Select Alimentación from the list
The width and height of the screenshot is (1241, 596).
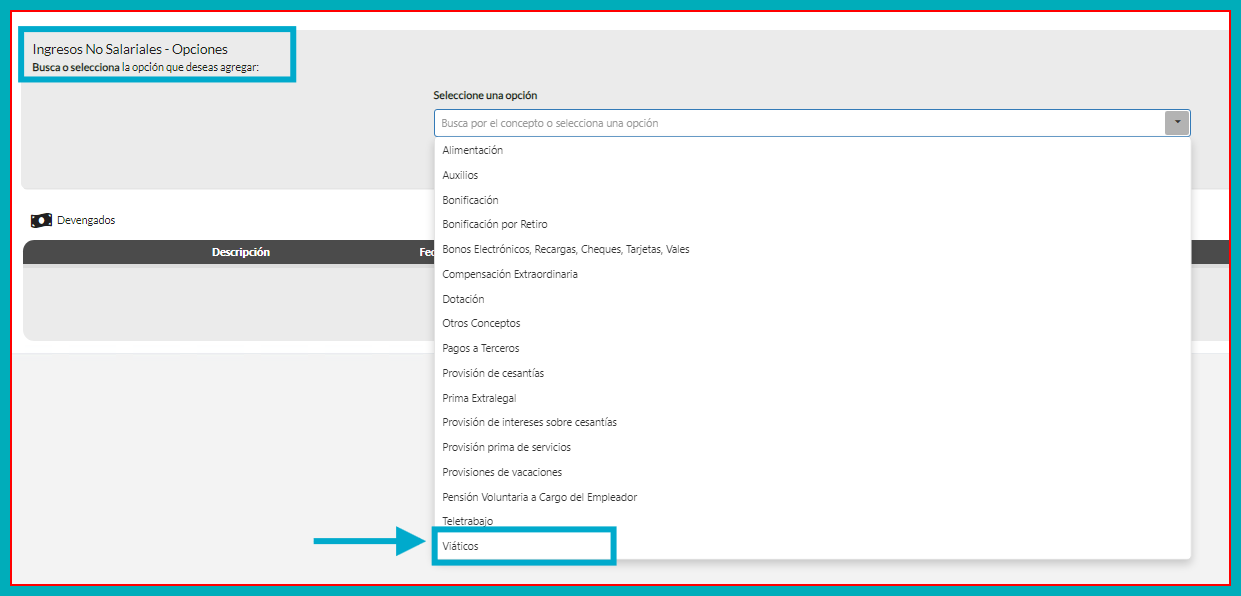click(812, 150)
